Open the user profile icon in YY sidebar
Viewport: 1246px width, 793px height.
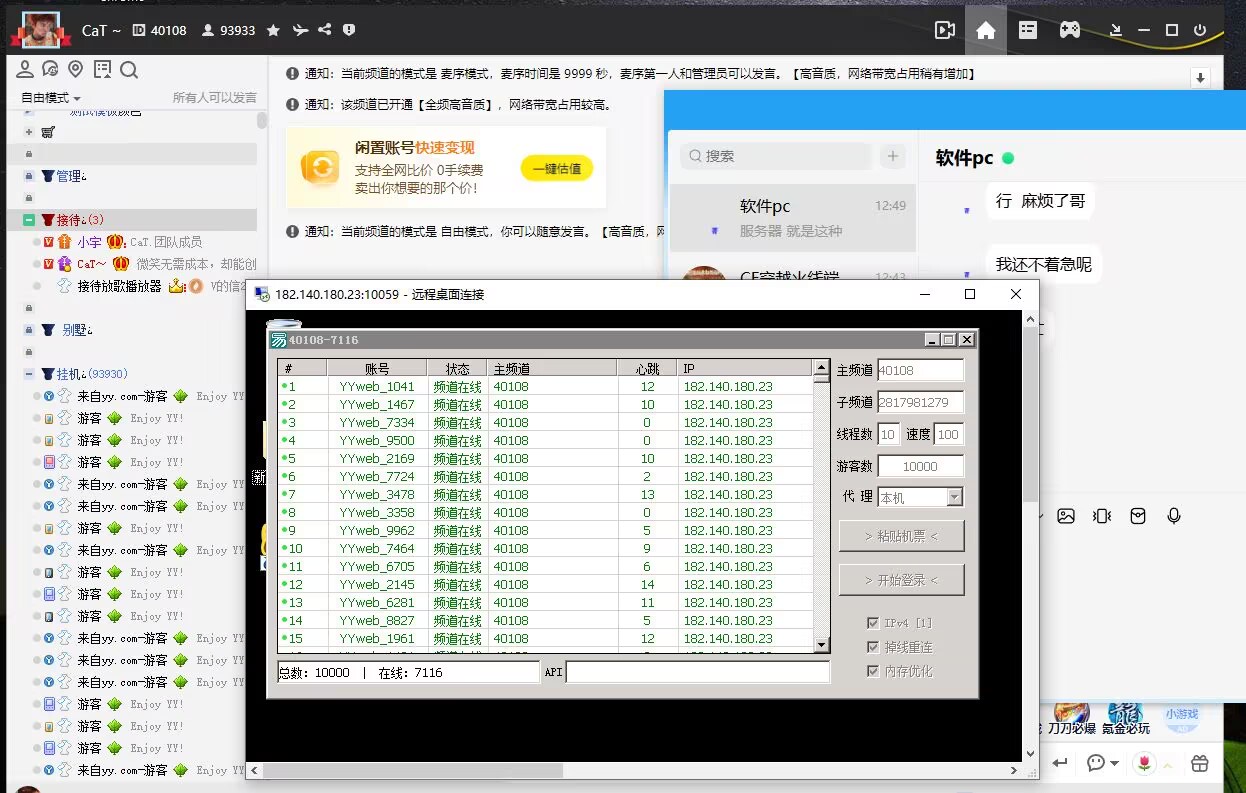coord(24,69)
